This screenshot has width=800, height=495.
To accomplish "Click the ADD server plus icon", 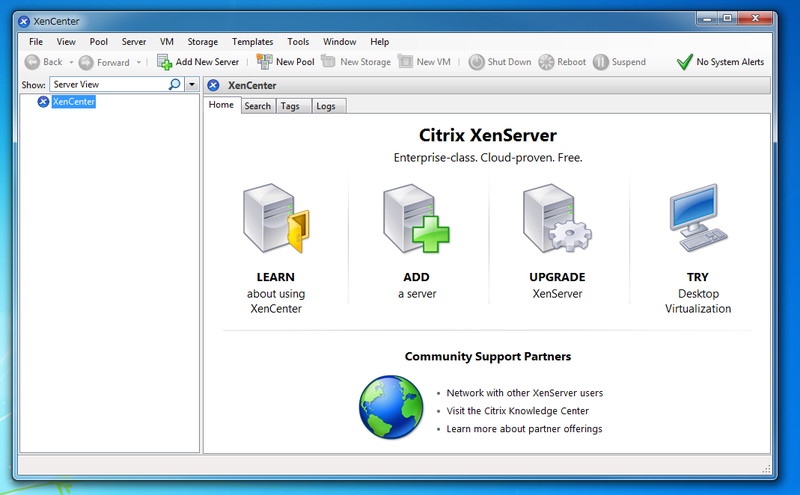I will [x=416, y=218].
